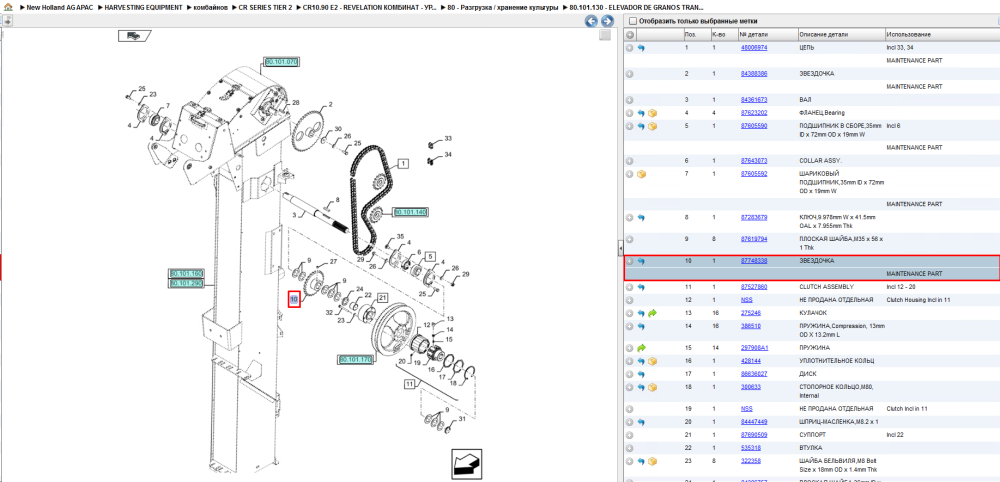
Task: Open diagram reference label 80.101.140
Action: pyautogui.click(x=410, y=212)
